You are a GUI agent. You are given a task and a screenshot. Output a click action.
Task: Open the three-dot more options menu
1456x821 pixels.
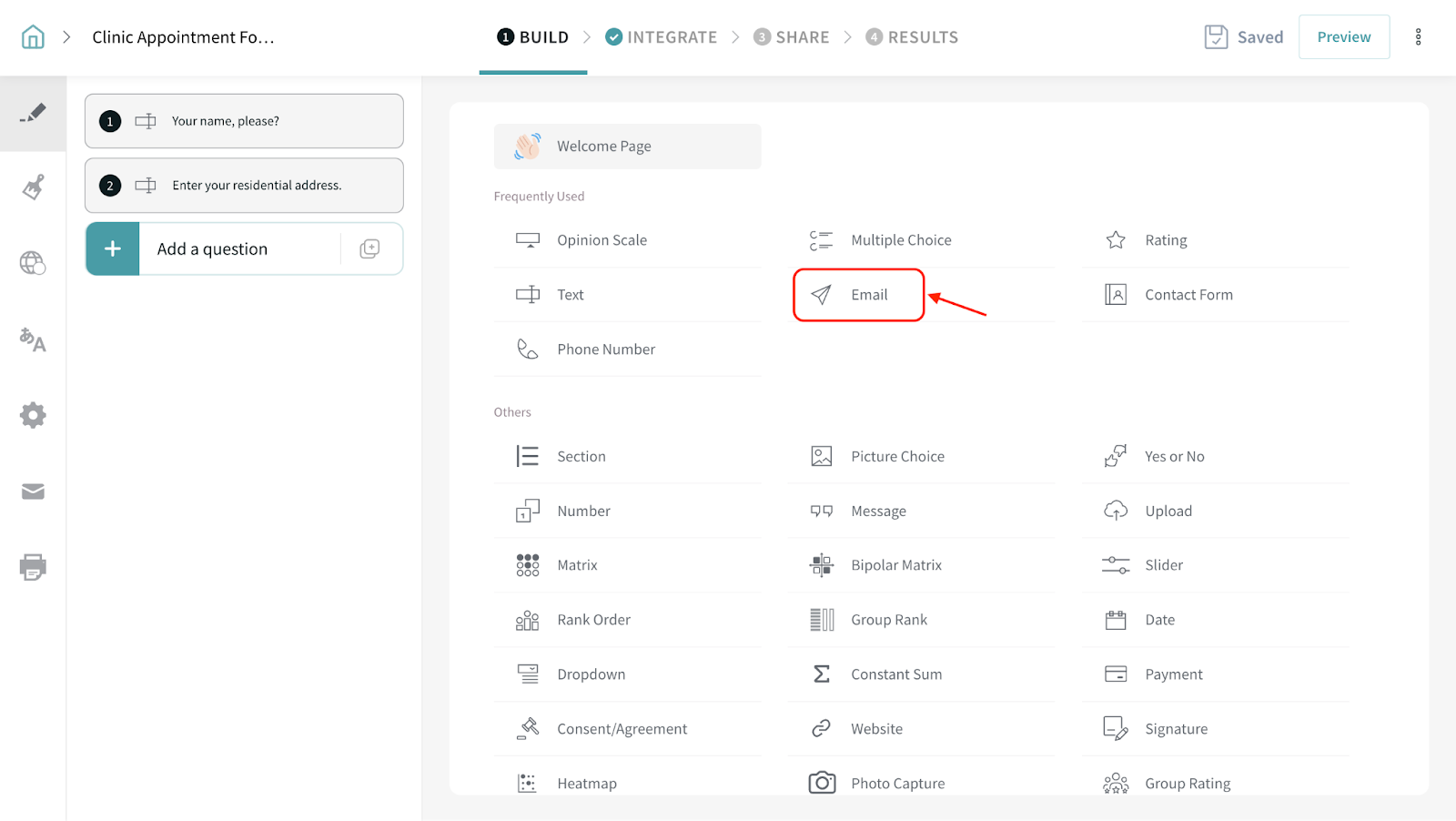(x=1418, y=37)
